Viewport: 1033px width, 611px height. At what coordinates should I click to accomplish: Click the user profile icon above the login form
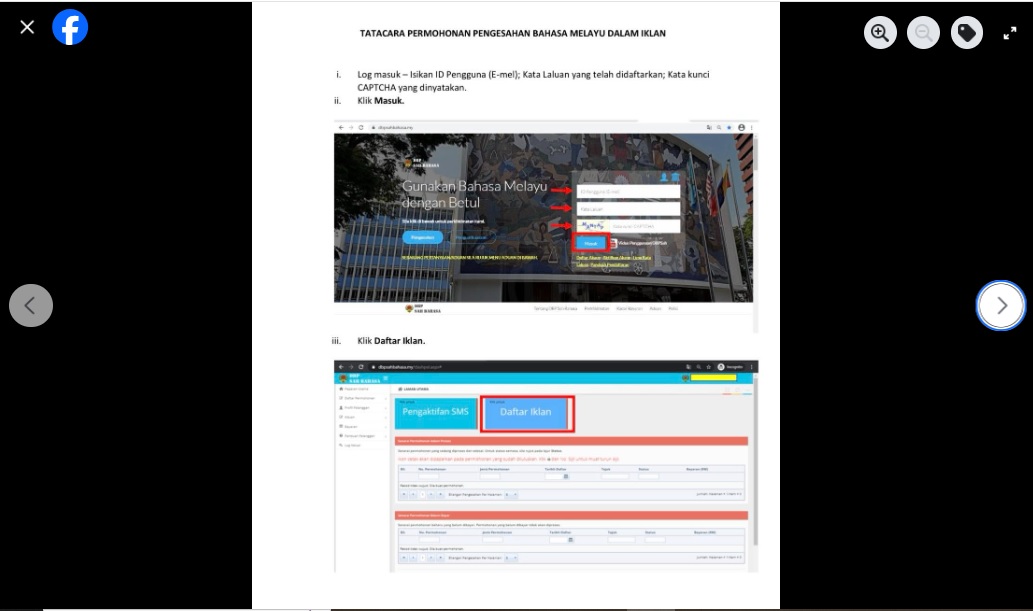pos(662,177)
